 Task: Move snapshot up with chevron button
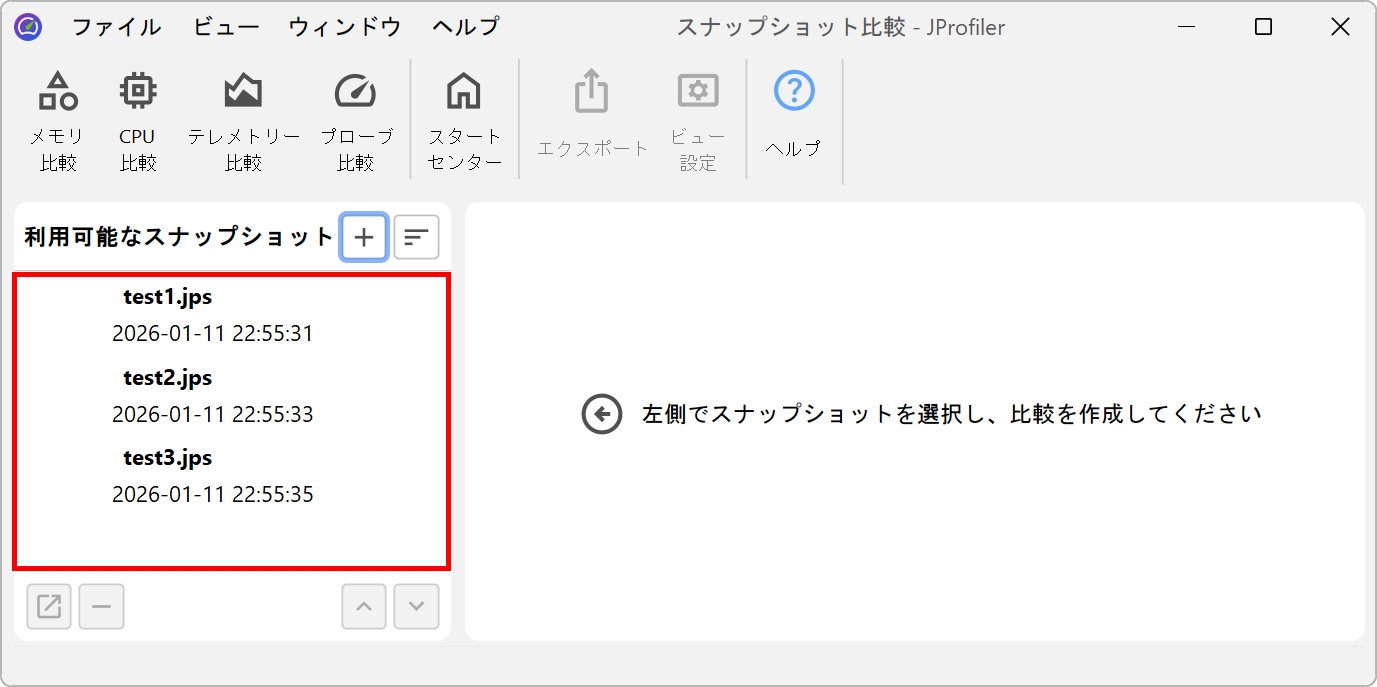coord(364,606)
